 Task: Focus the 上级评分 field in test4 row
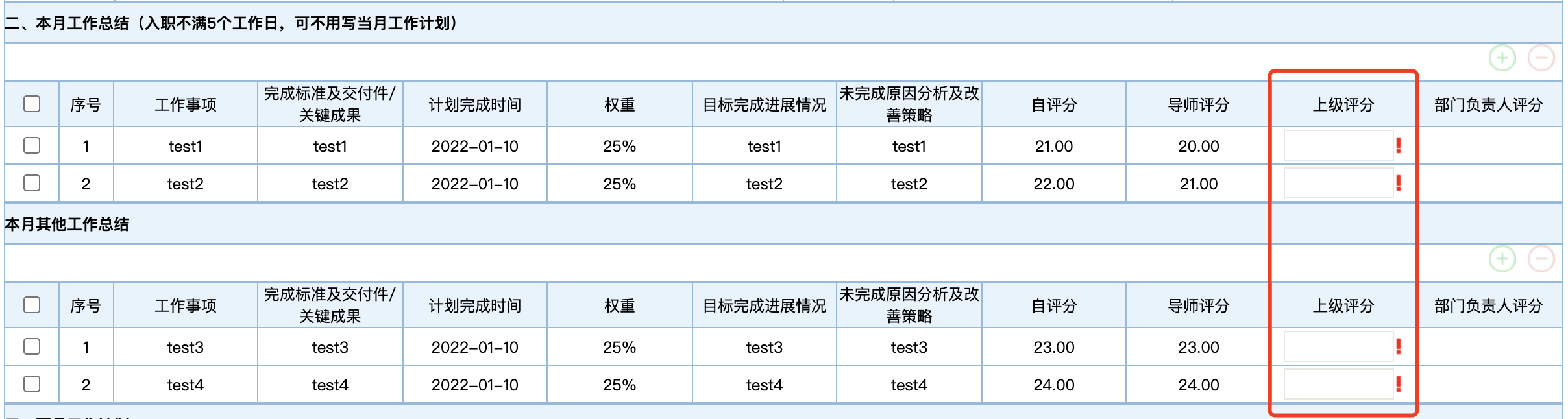[x=1338, y=384]
